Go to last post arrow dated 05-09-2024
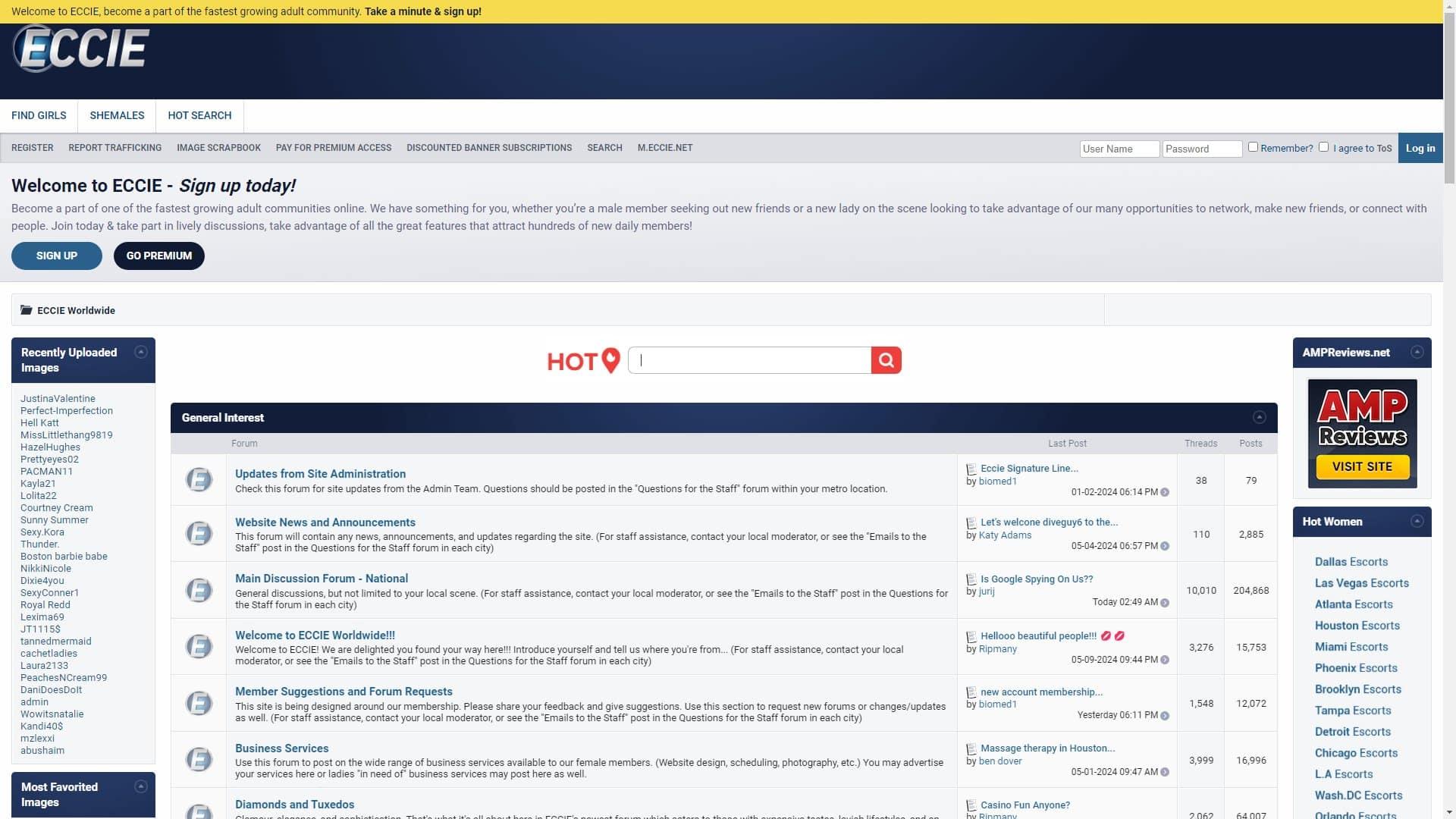Viewport: 1456px width, 819px height. (1165, 660)
